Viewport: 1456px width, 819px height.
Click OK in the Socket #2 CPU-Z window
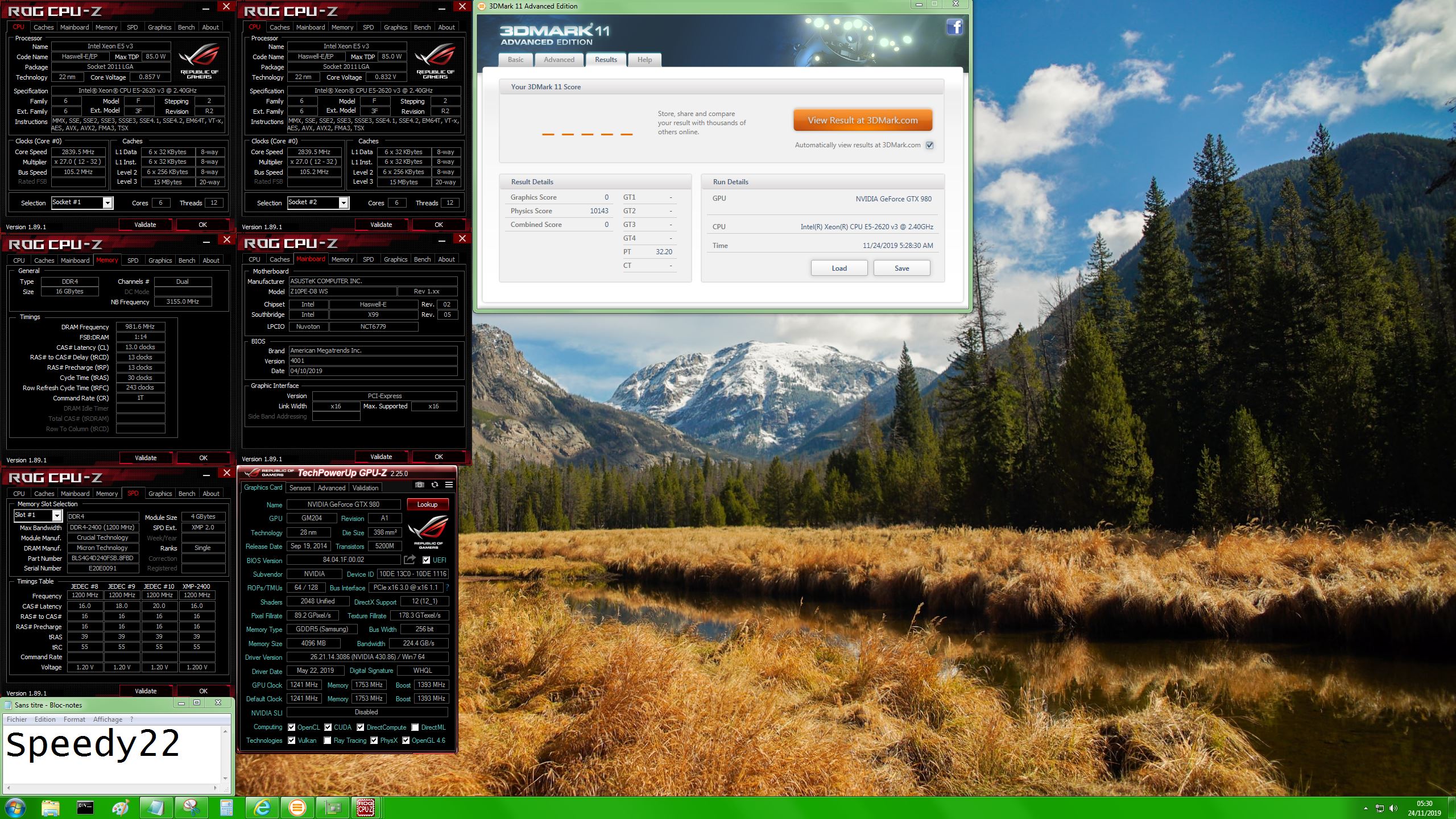(439, 225)
